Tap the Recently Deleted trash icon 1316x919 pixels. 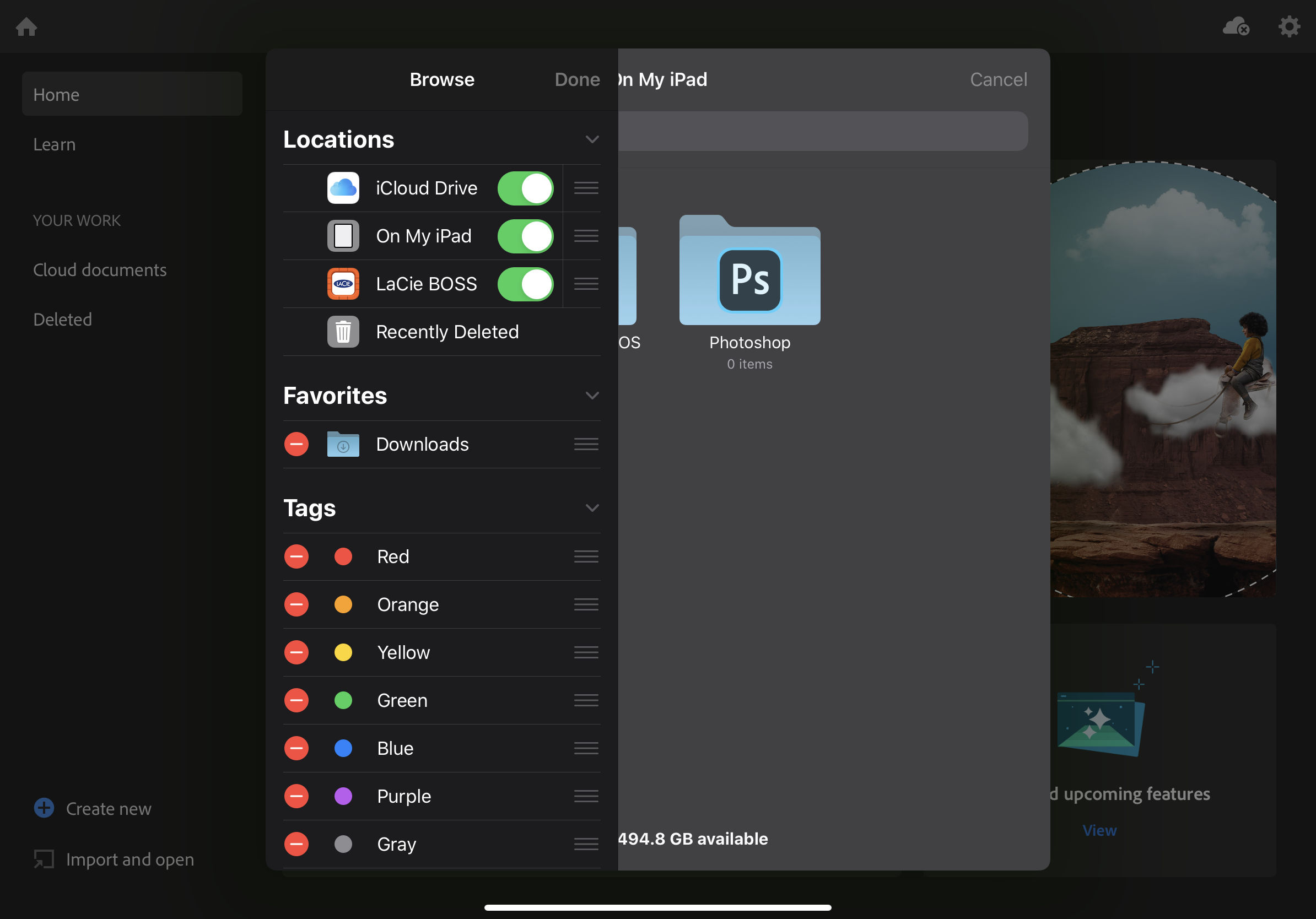(343, 332)
